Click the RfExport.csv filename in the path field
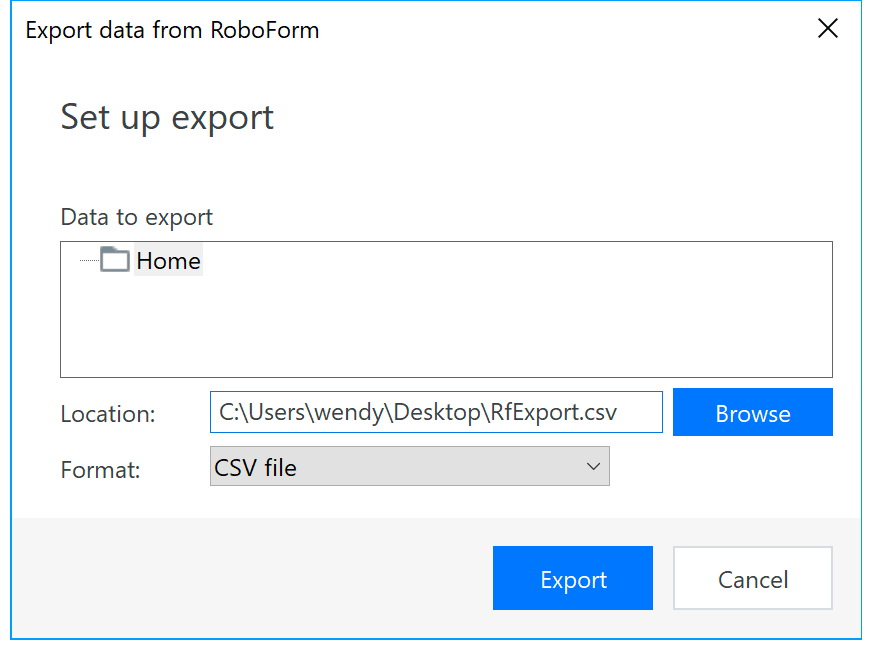Screen dimensions: 874x652 tap(551, 412)
